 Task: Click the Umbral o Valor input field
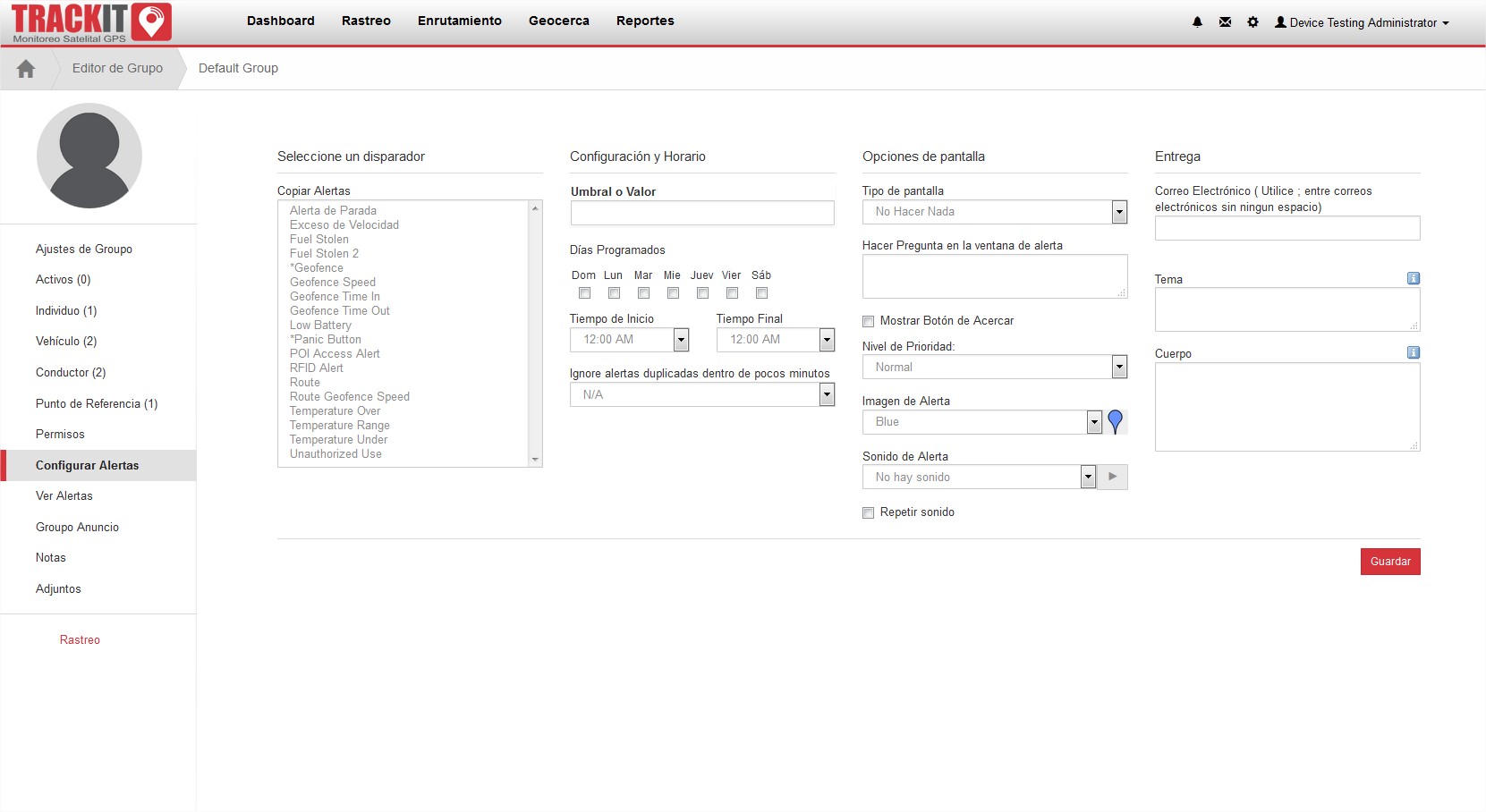702,213
